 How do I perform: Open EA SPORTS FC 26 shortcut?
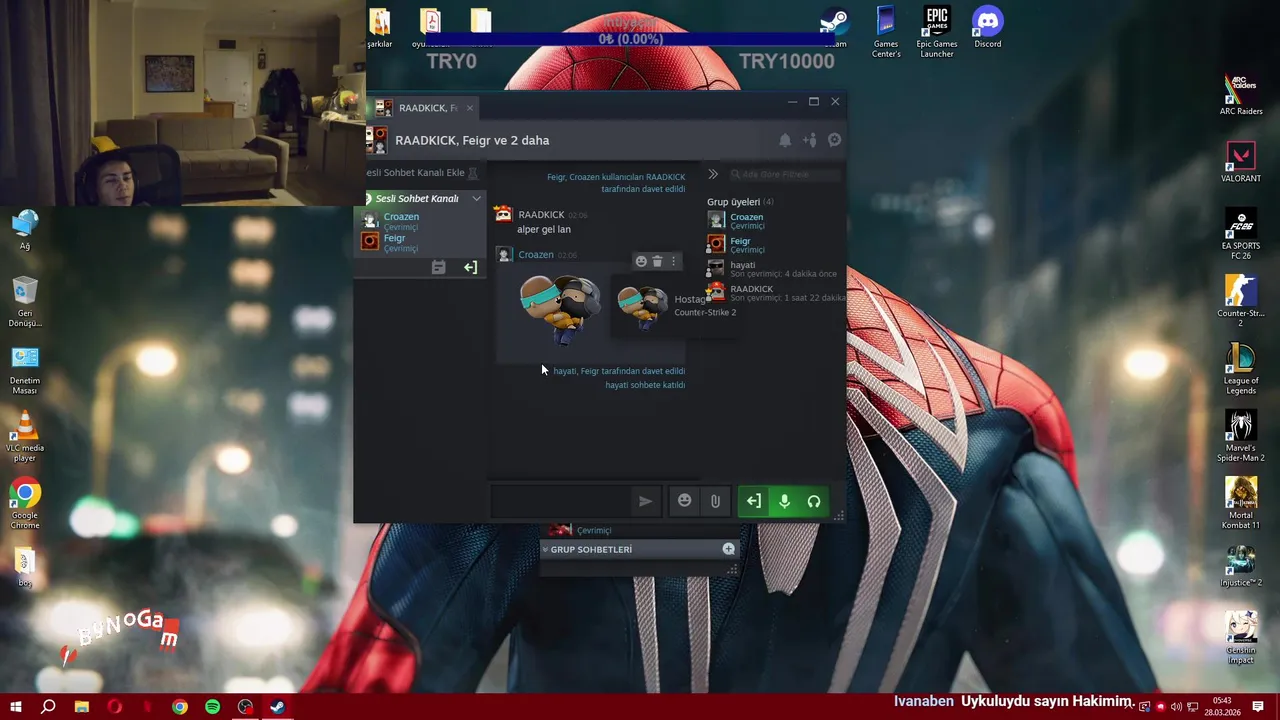pyautogui.click(x=1241, y=234)
